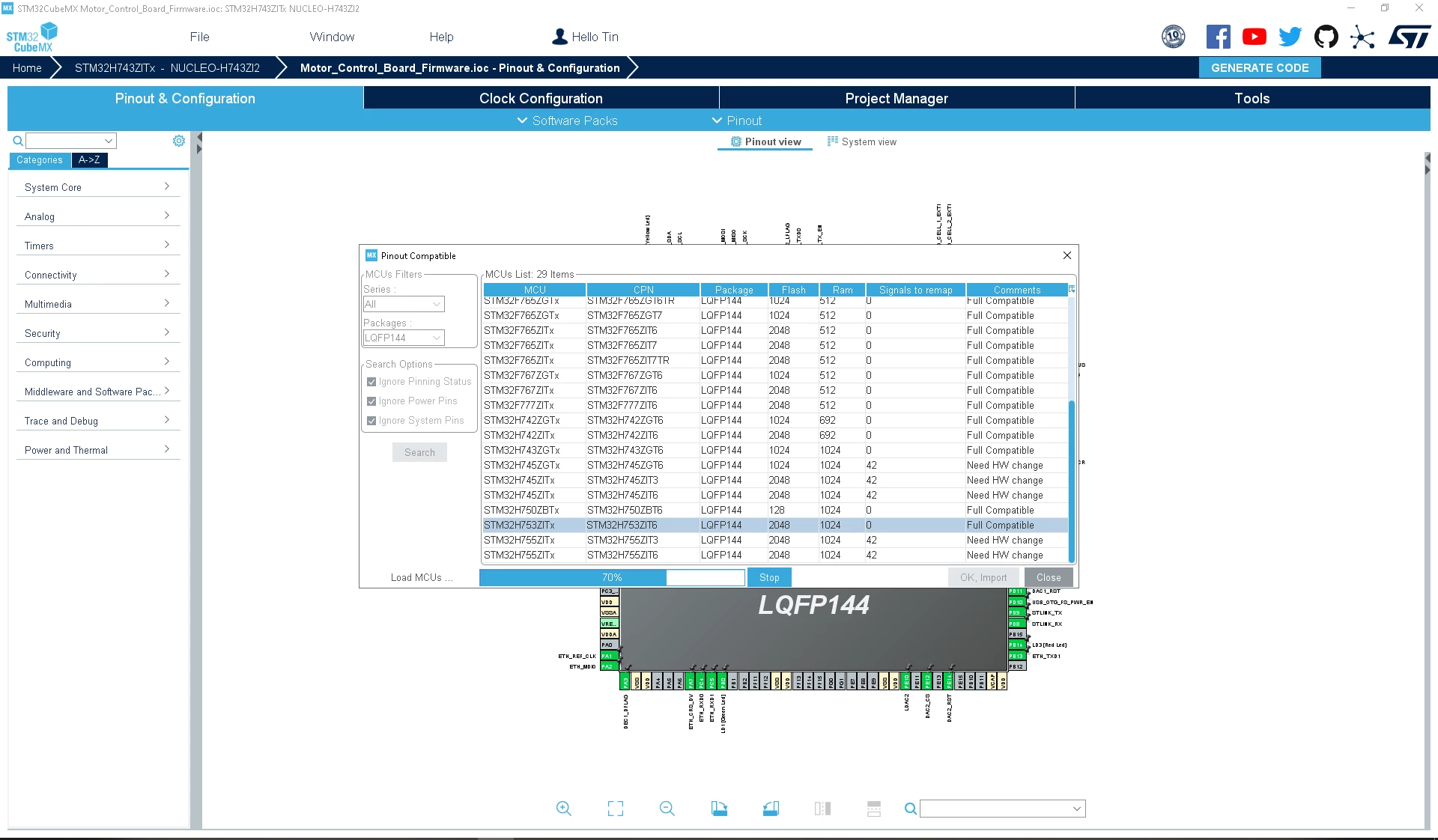Click the Facebook icon in header
The height and width of the screenshot is (840, 1438).
click(x=1218, y=37)
